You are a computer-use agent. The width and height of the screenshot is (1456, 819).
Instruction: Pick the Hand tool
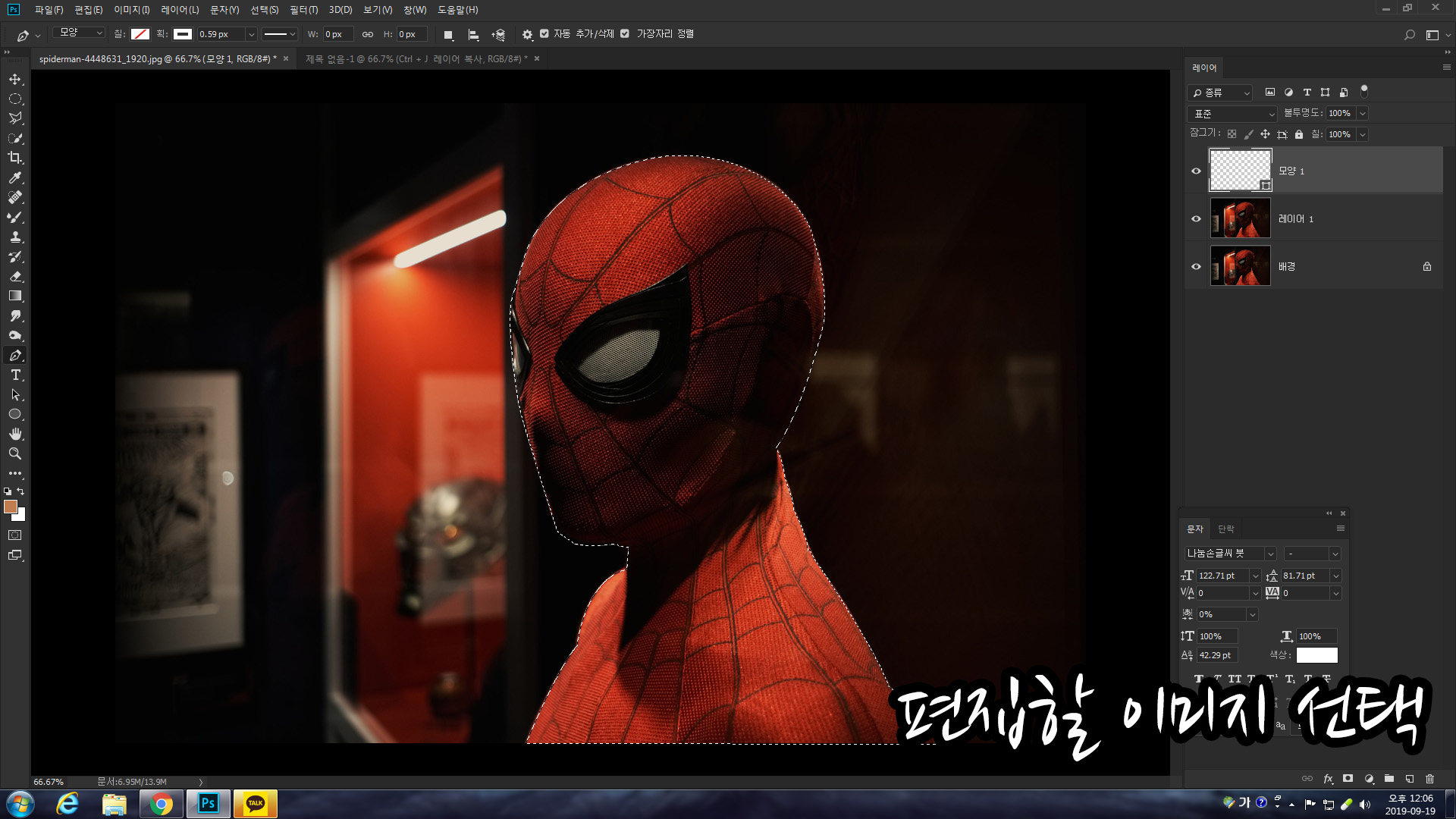click(x=15, y=434)
